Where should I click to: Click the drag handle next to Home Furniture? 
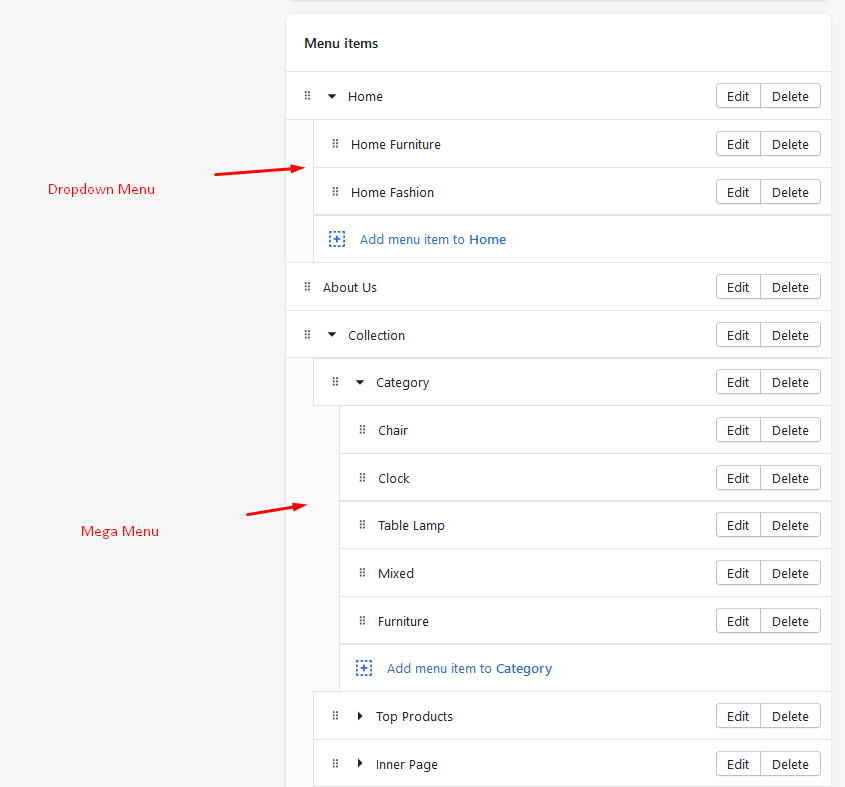335,144
